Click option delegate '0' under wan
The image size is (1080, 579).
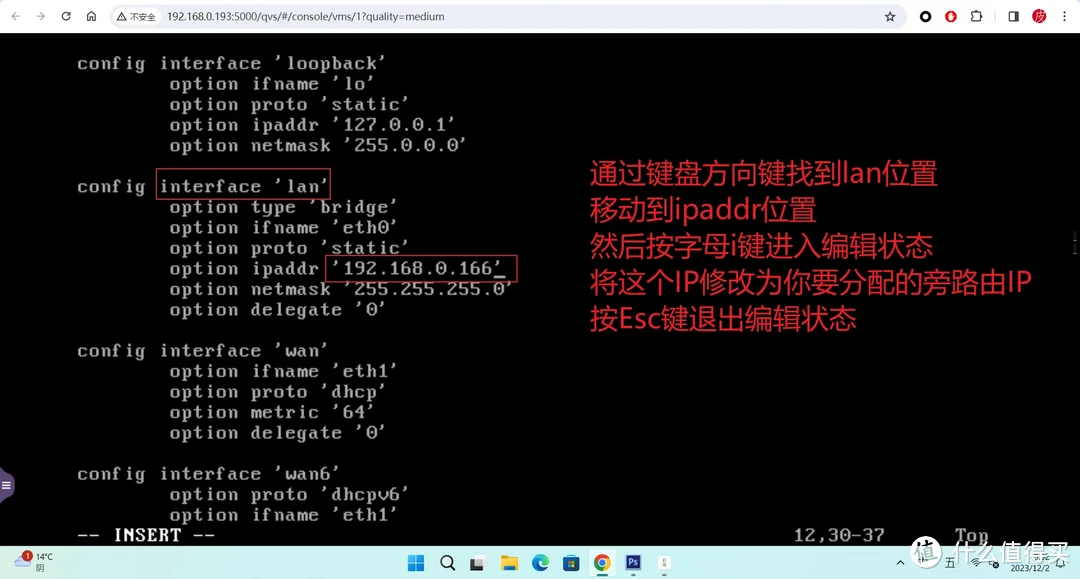click(278, 433)
